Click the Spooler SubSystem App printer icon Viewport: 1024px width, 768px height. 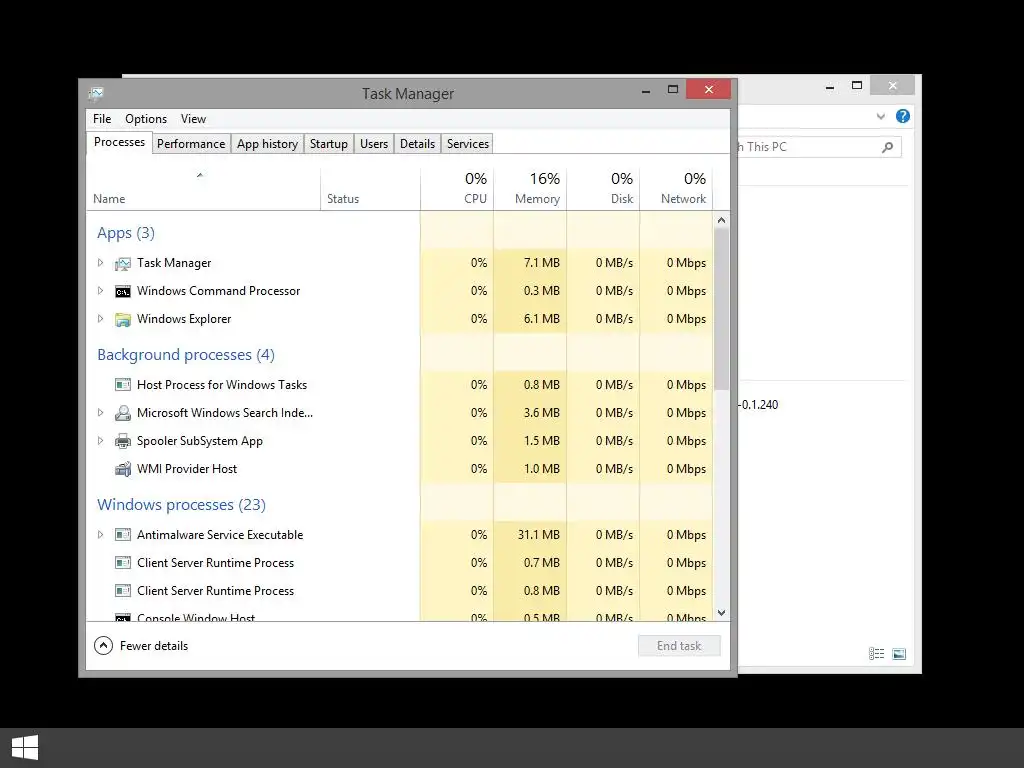coord(123,441)
